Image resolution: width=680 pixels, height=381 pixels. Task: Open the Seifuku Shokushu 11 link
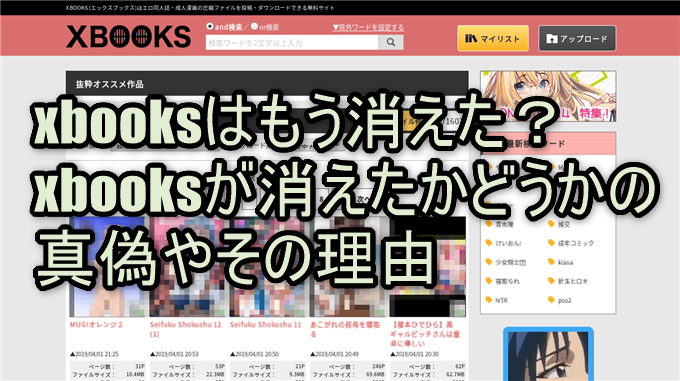point(265,325)
